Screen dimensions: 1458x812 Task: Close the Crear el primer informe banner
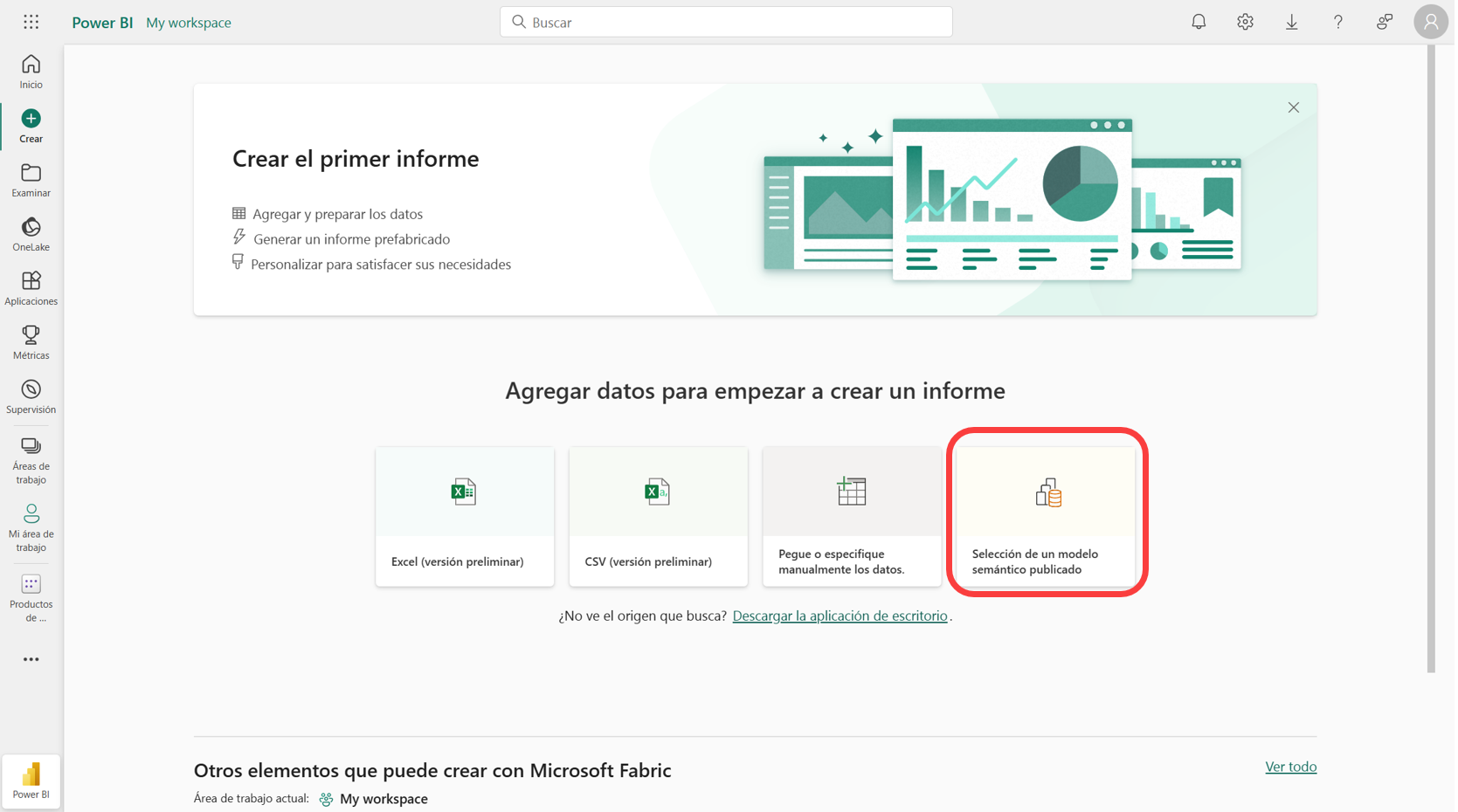coord(1293,107)
